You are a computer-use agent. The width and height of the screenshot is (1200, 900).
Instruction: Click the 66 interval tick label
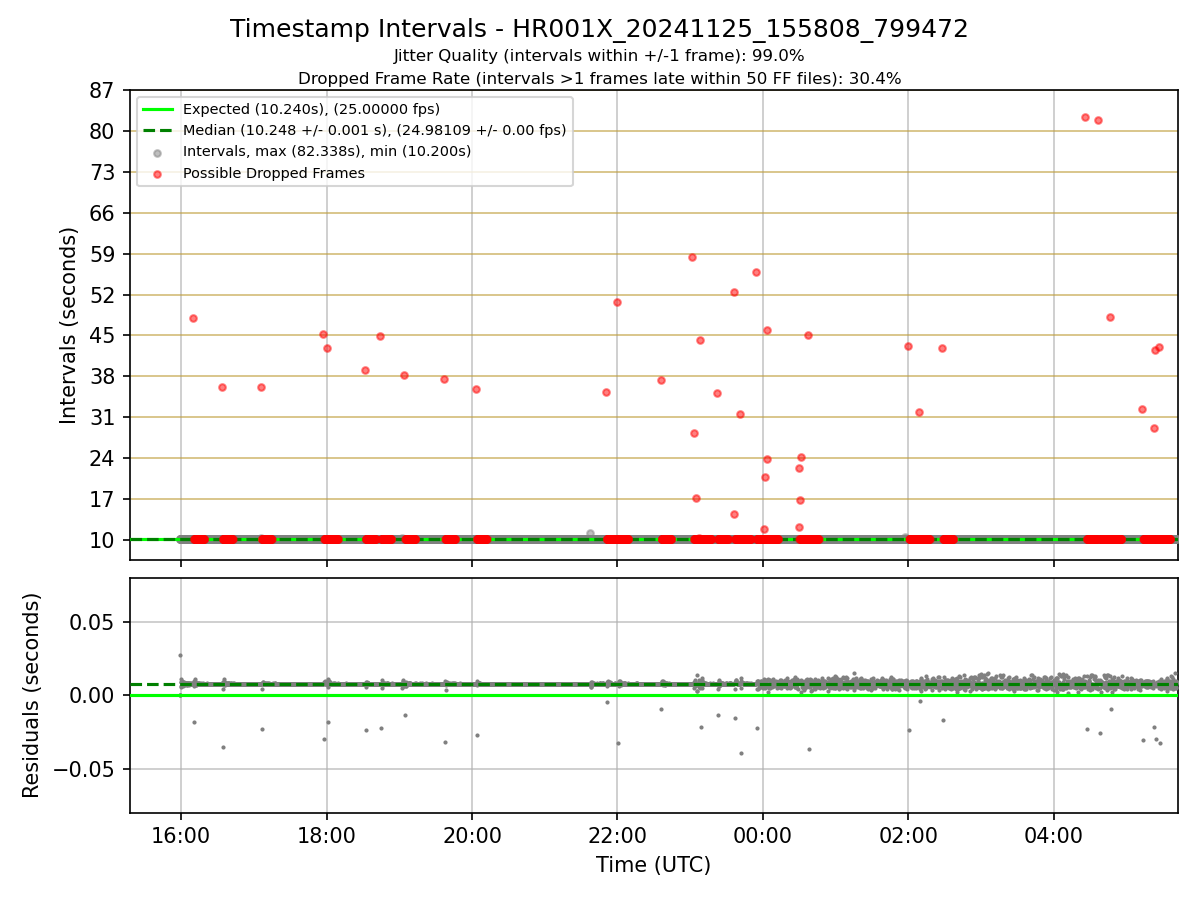pyautogui.click(x=102, y=213)
